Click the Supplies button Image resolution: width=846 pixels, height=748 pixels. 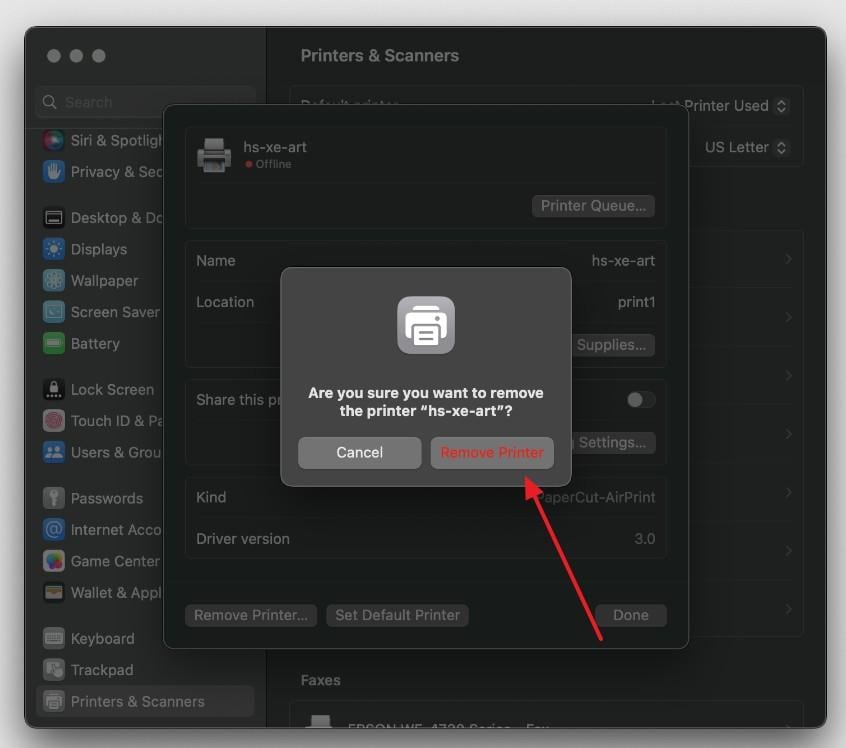pyautogui.click(x=611, y=345)
